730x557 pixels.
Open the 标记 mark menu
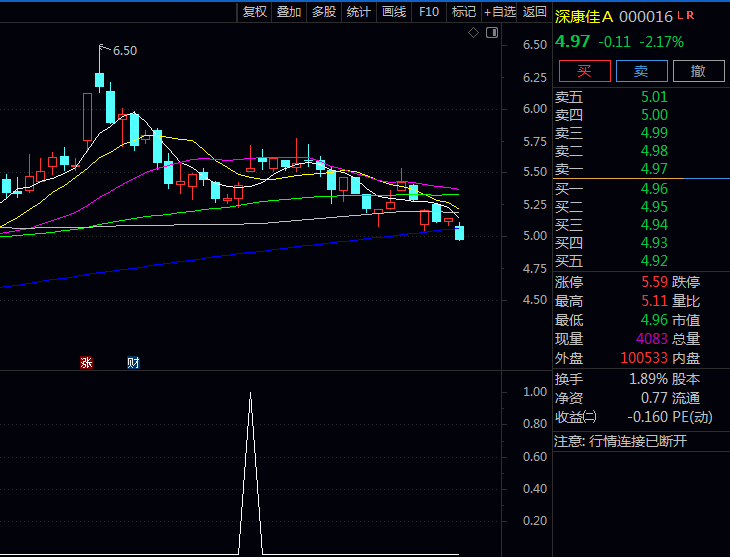pos(463,12)
